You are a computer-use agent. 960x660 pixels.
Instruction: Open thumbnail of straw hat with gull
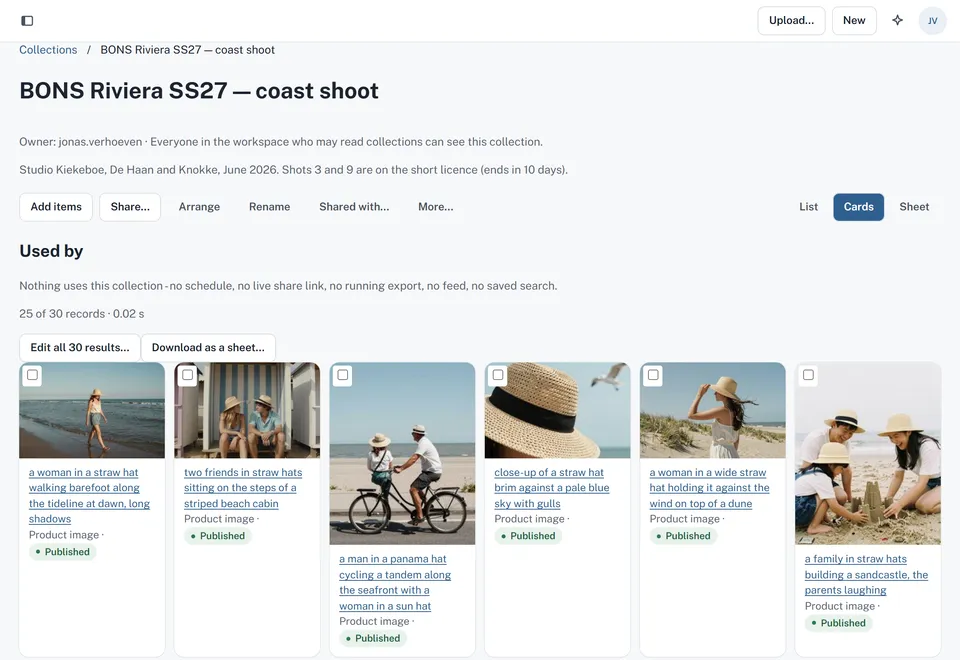click(558, 410)
